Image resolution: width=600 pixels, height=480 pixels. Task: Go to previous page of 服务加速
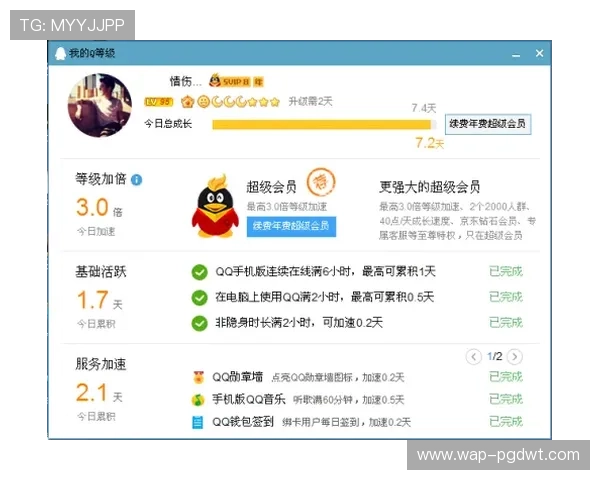point(473,357)
